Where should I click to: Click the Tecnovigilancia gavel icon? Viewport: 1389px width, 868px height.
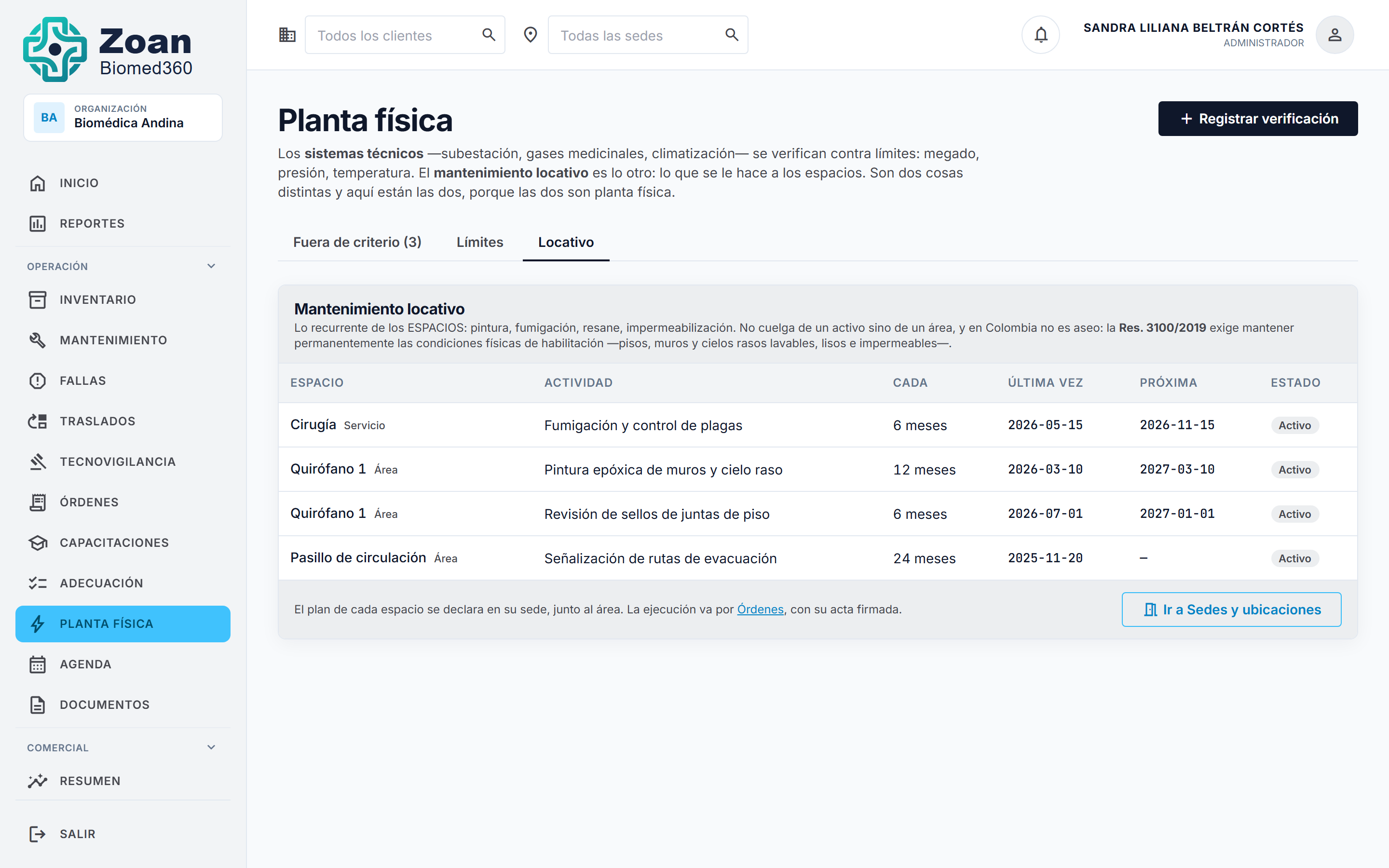point(37,461)
